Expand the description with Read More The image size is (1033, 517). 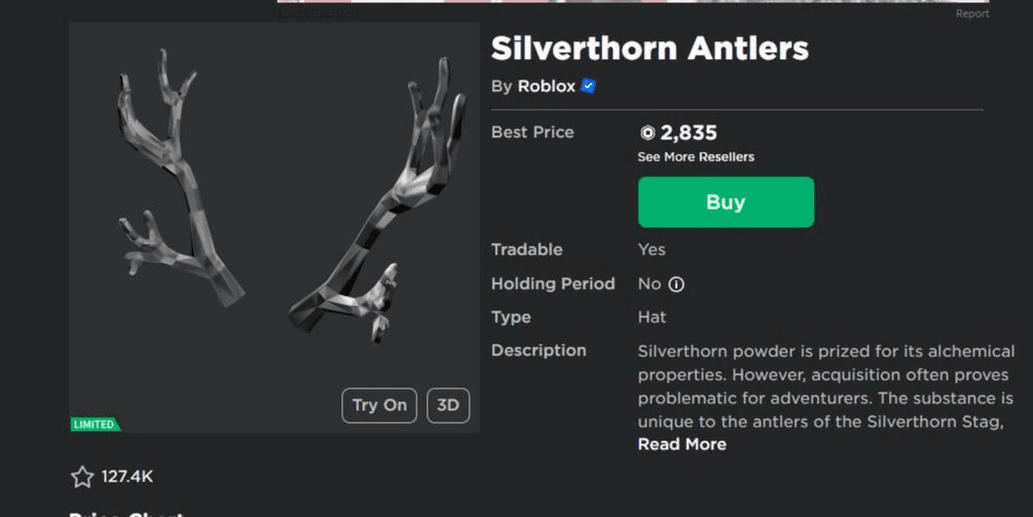[x=682, y=445]
